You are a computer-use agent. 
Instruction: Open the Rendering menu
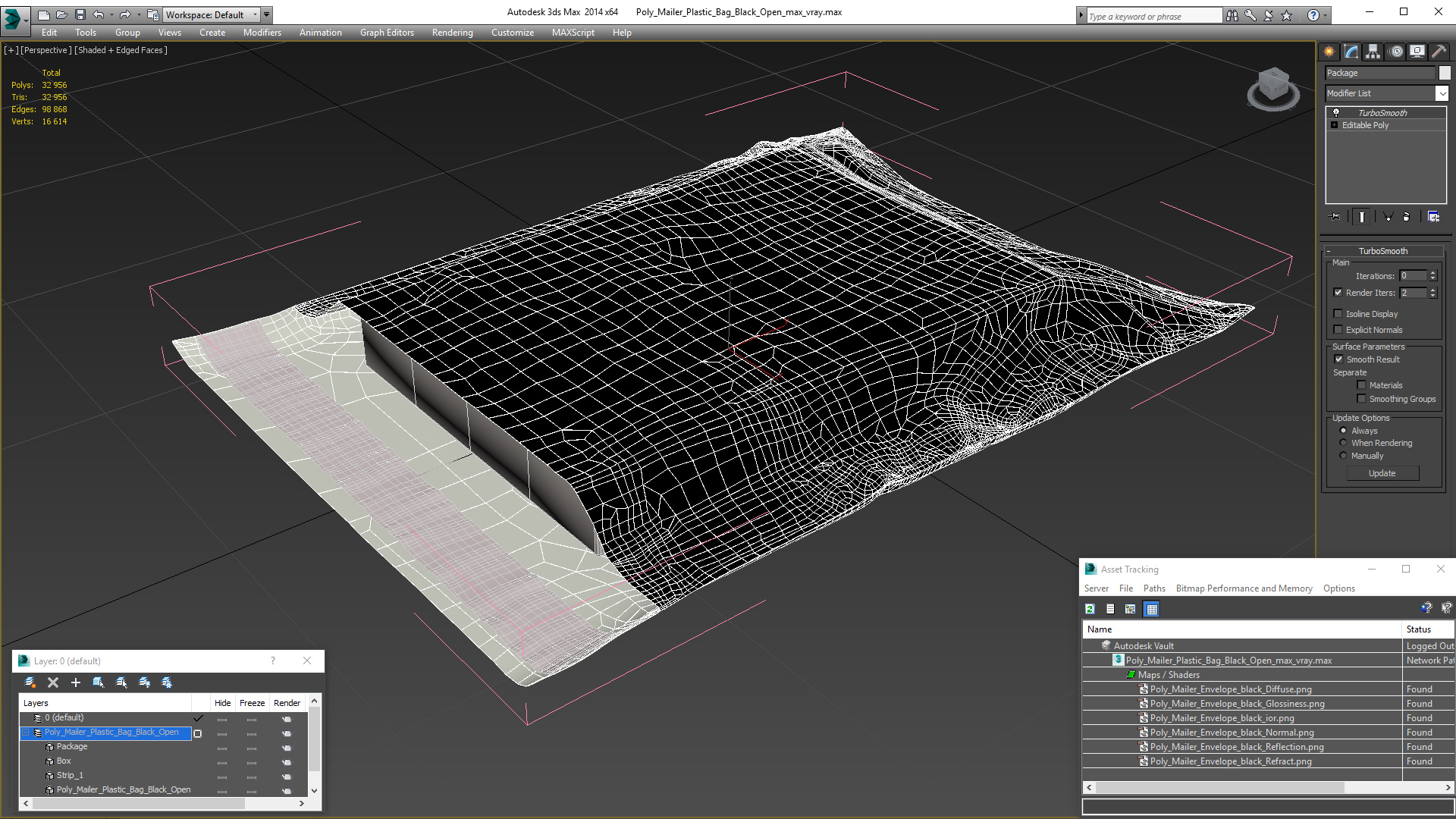tap(452, 33)
